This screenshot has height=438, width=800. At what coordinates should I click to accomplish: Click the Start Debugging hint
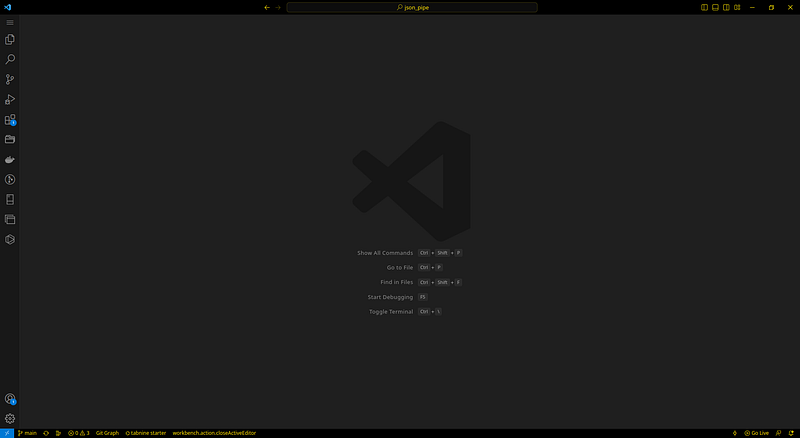point(390,297)
